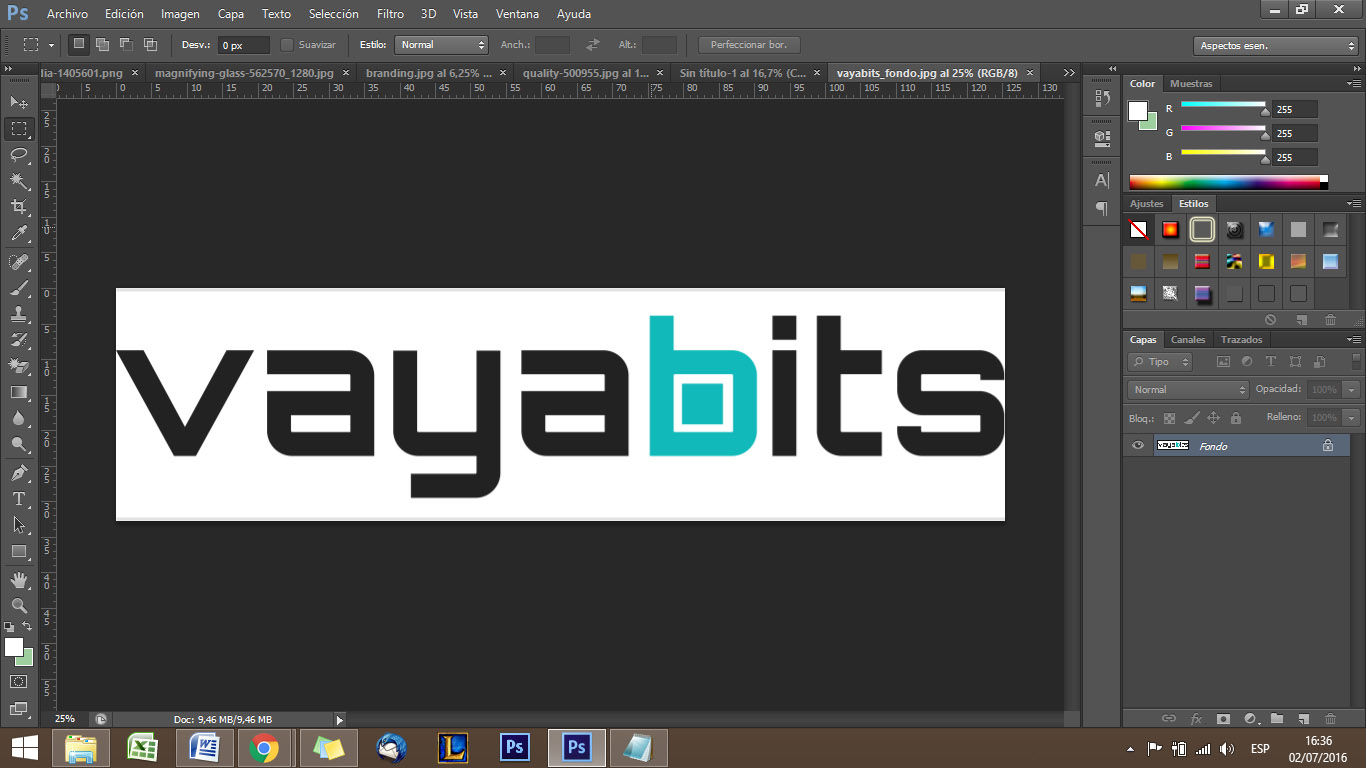The width and height of the screenshot is (1366, 768).
Task: Open the Paragraph panel icon
Action: tap(1102, 208)
